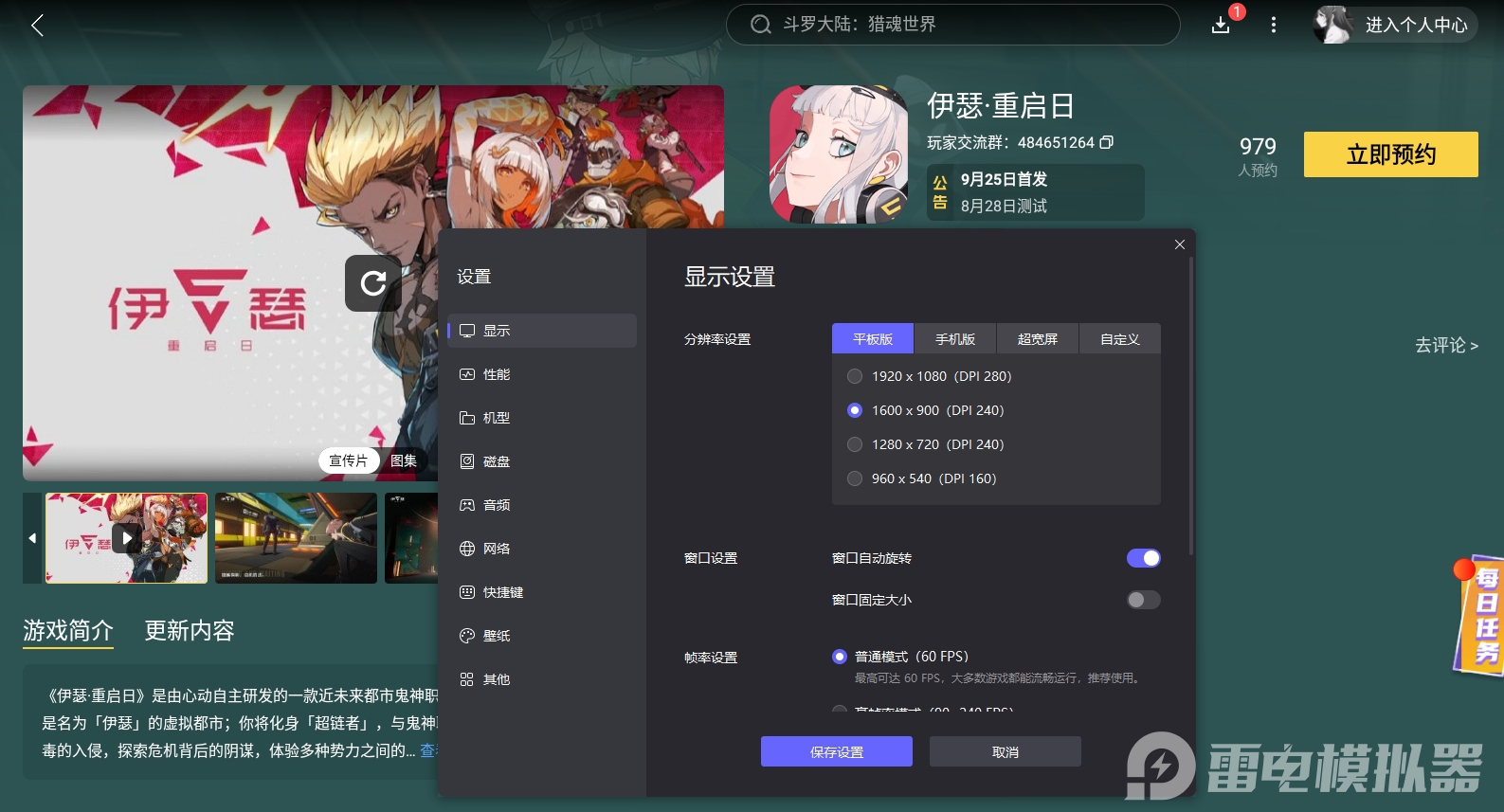1504x812 pixels.
Task: Choose 1920 x 1080 (DPI 280) resolution
Action: click(930, 376)
